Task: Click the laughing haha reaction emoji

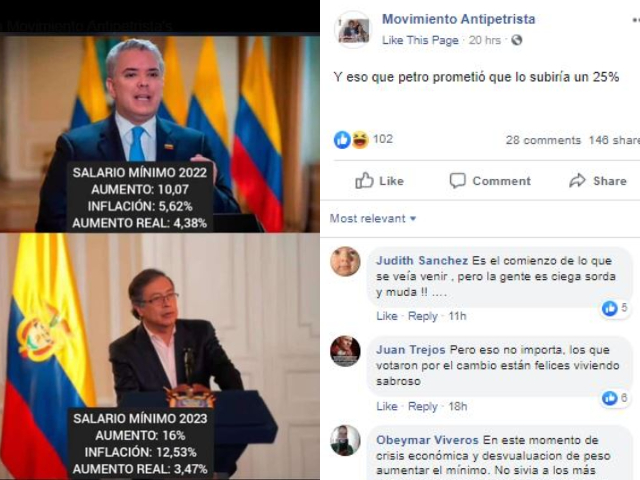Action: click(x=360, y=140)
